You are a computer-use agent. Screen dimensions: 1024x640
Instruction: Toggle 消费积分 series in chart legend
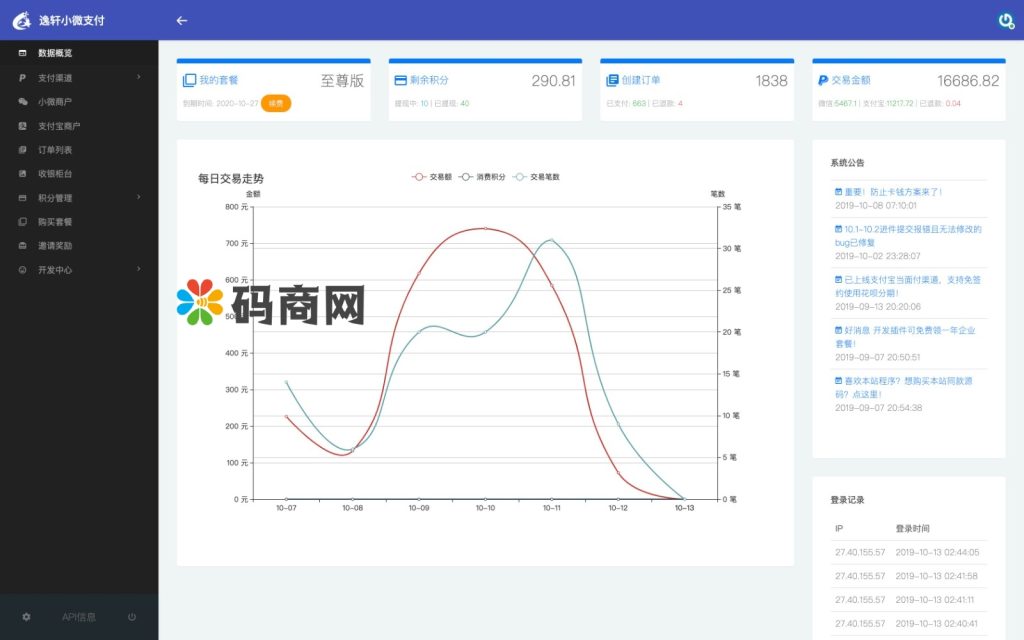(x=482, y=177)
